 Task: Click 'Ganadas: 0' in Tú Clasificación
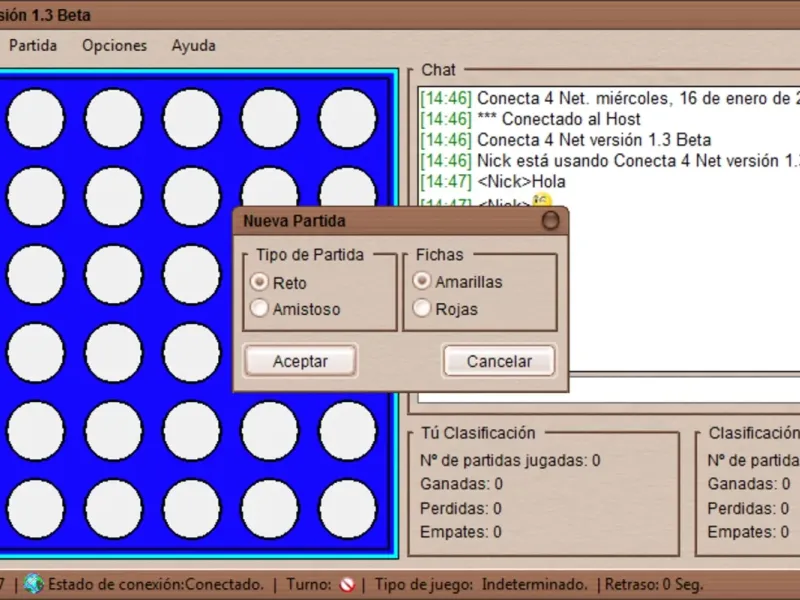click(x=461, y=484)
